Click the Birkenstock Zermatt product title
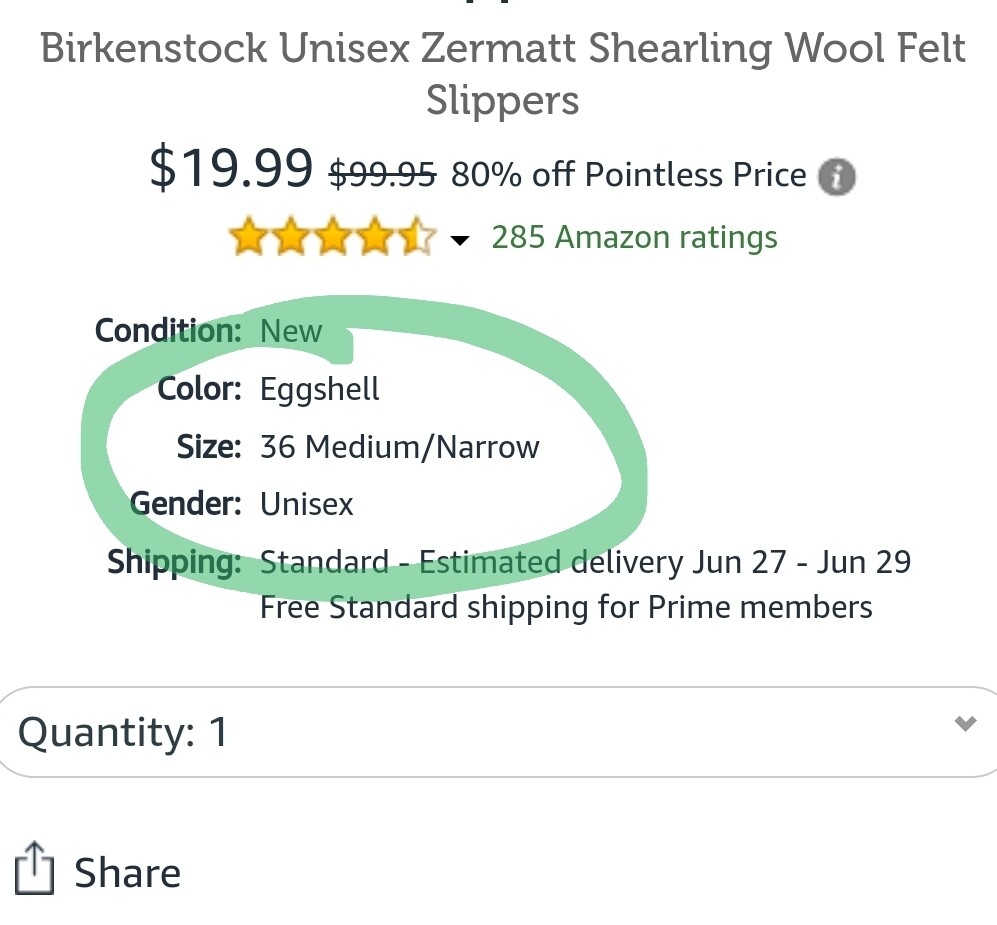The image size is (997, 925). [502, 74]
